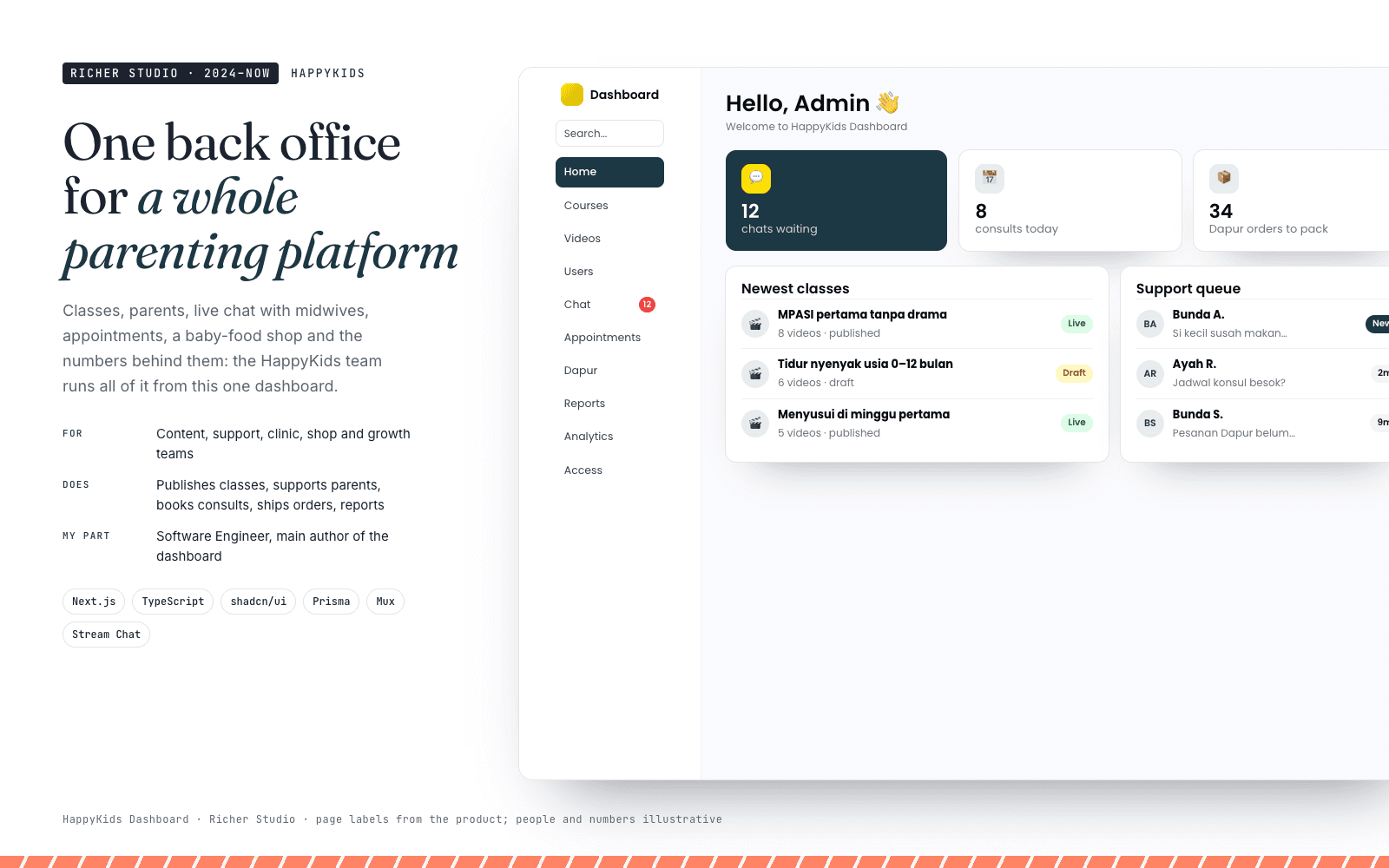Screen dimensions: 1389x868
Task: Click '8 videos · published' text
Action: coord(829,333)
